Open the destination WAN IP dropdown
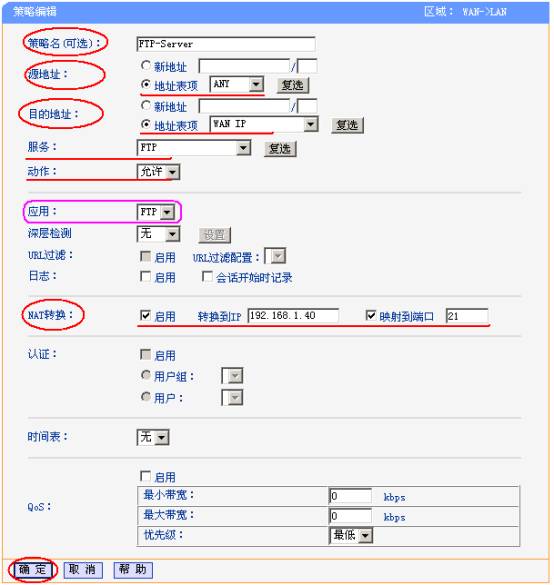554x585 pixels. coord(264,124)
